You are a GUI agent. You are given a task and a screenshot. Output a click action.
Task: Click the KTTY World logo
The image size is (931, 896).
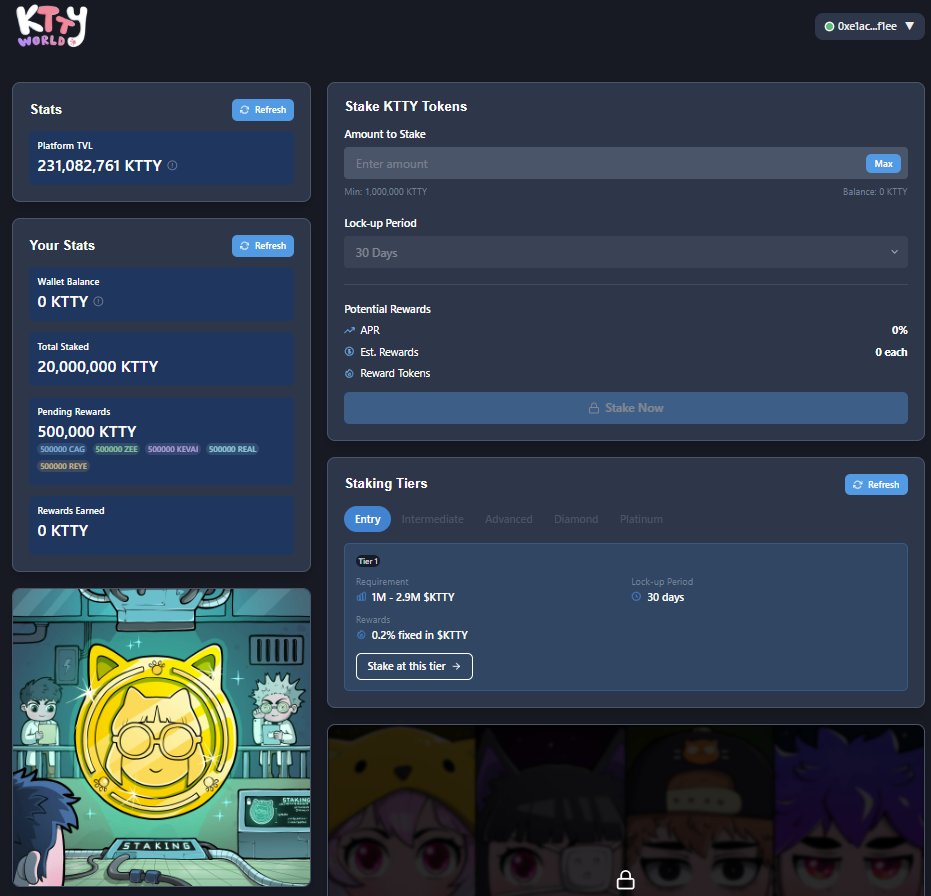(x=52, y=26)
